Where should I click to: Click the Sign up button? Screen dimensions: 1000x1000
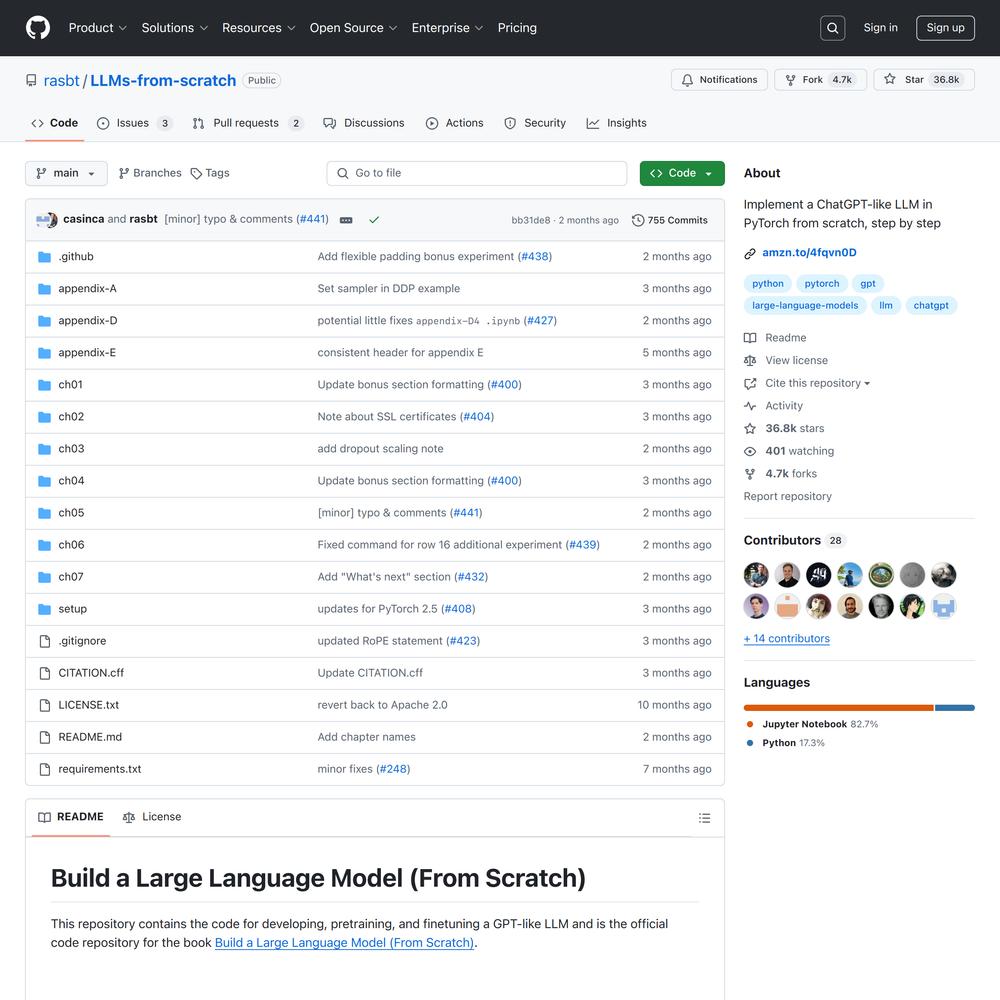(x=945, y=28)
